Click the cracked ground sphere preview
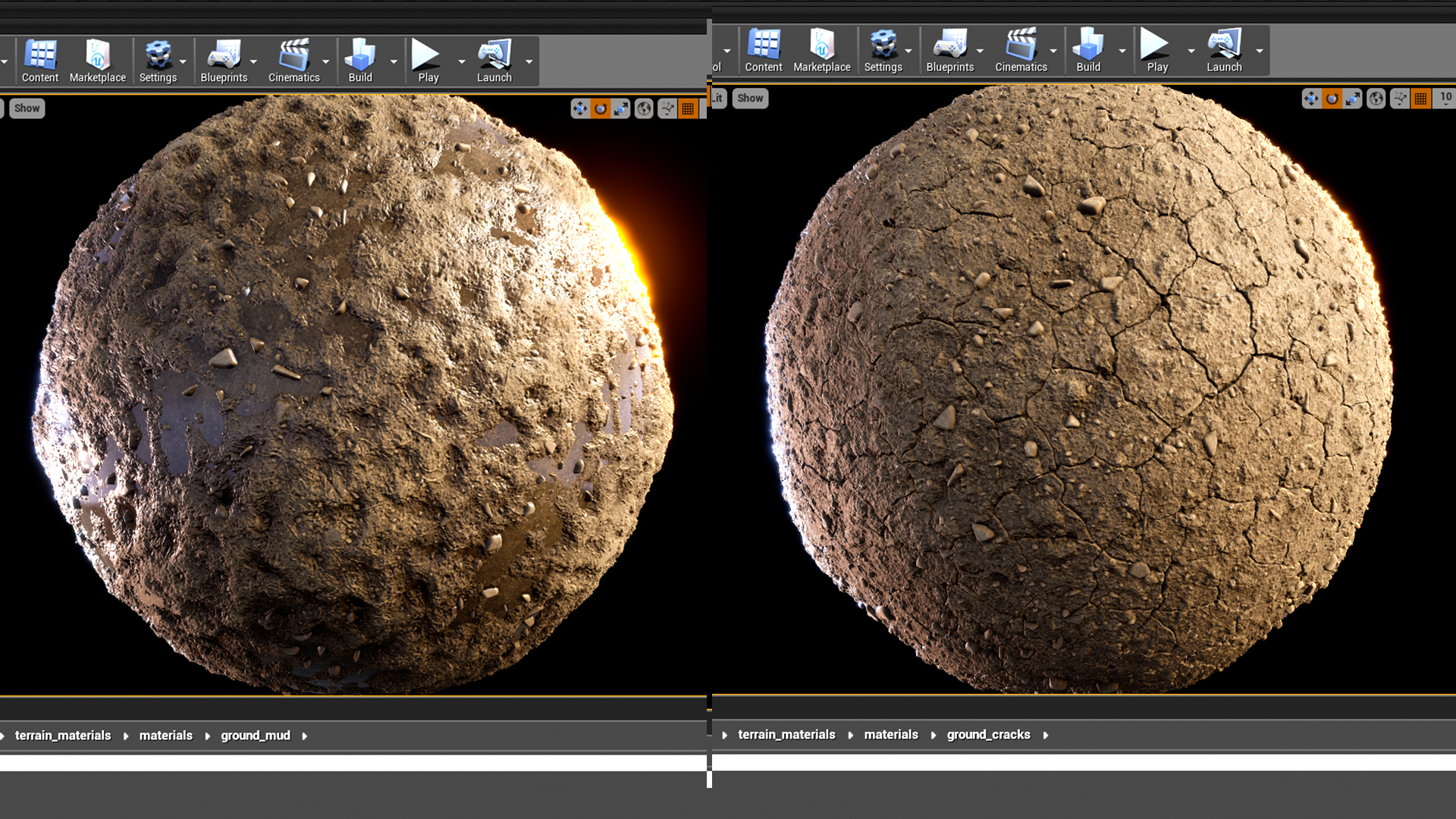1456x819 pixels. (1079, 388)
